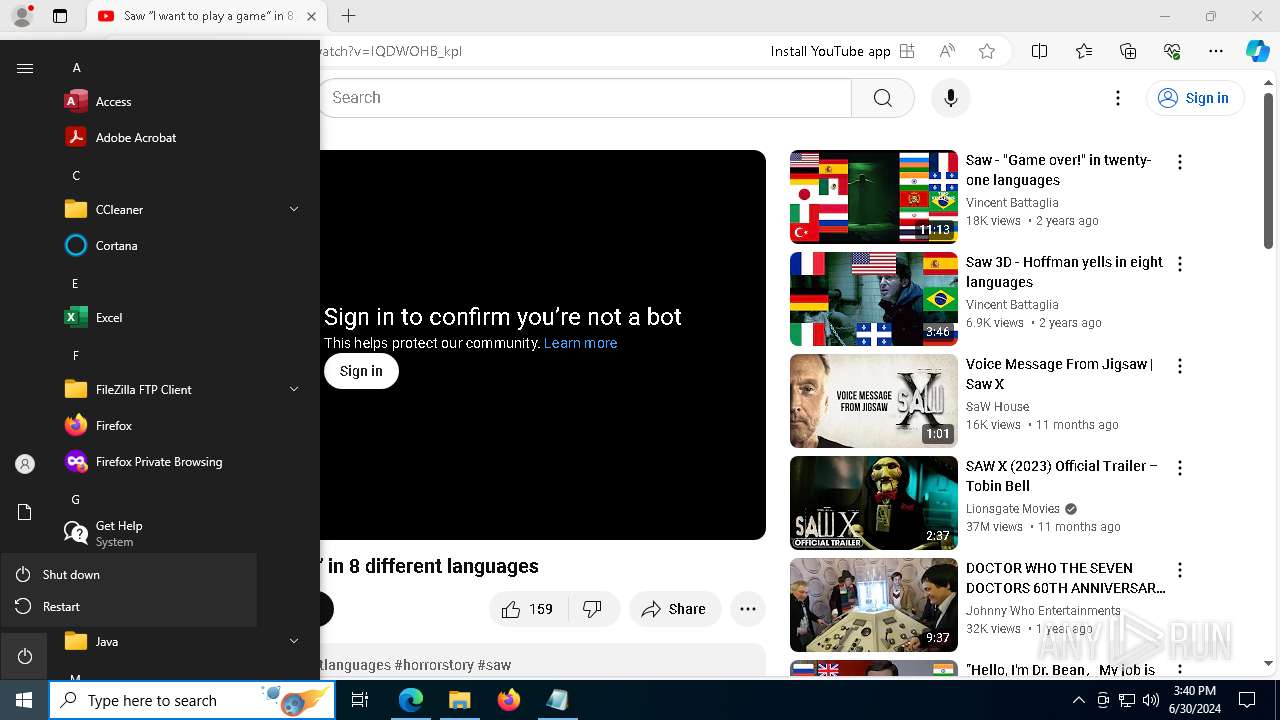The height and width of the screenshot is (720, 1280).
Task: Like the video with thumbs up 159
Action: tap(528, 609)
